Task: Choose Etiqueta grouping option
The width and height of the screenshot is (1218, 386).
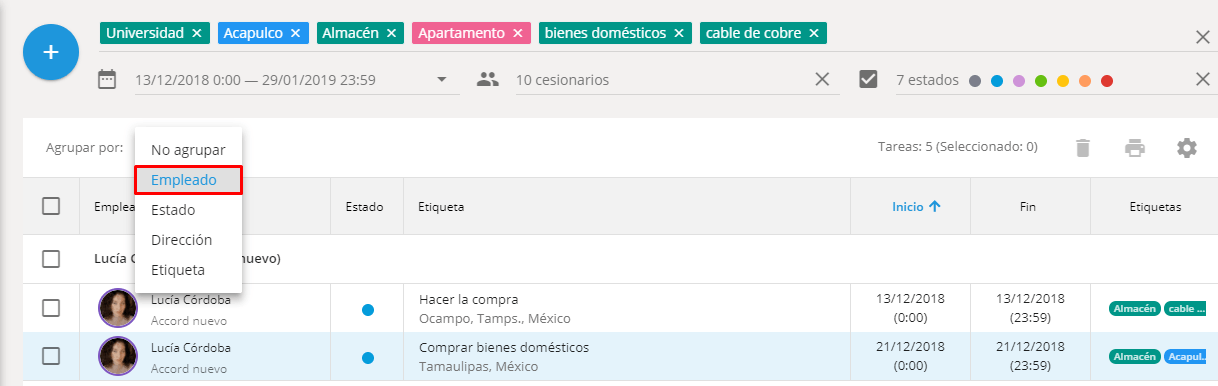Action: pos(188,270)
